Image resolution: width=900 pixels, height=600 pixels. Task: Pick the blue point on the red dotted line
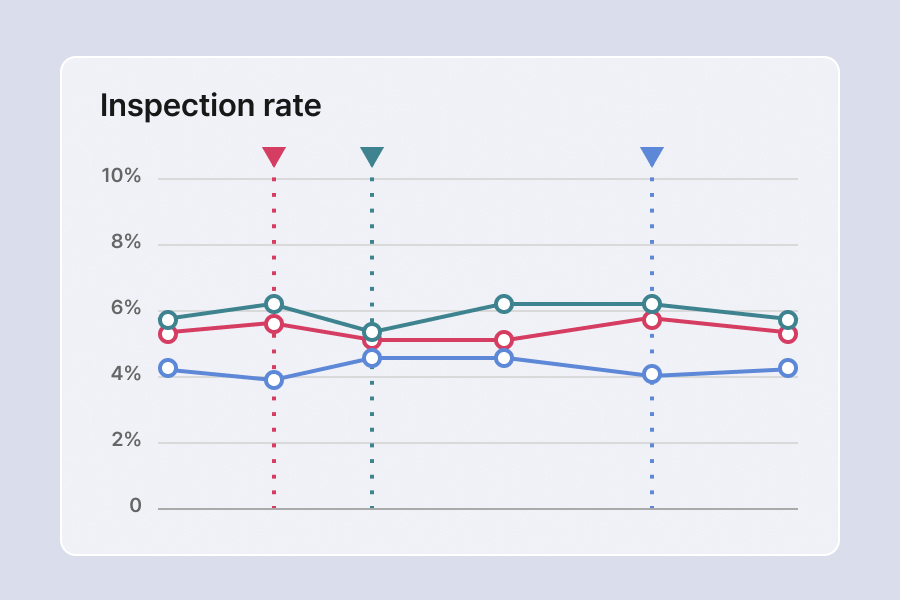[274, 380]
